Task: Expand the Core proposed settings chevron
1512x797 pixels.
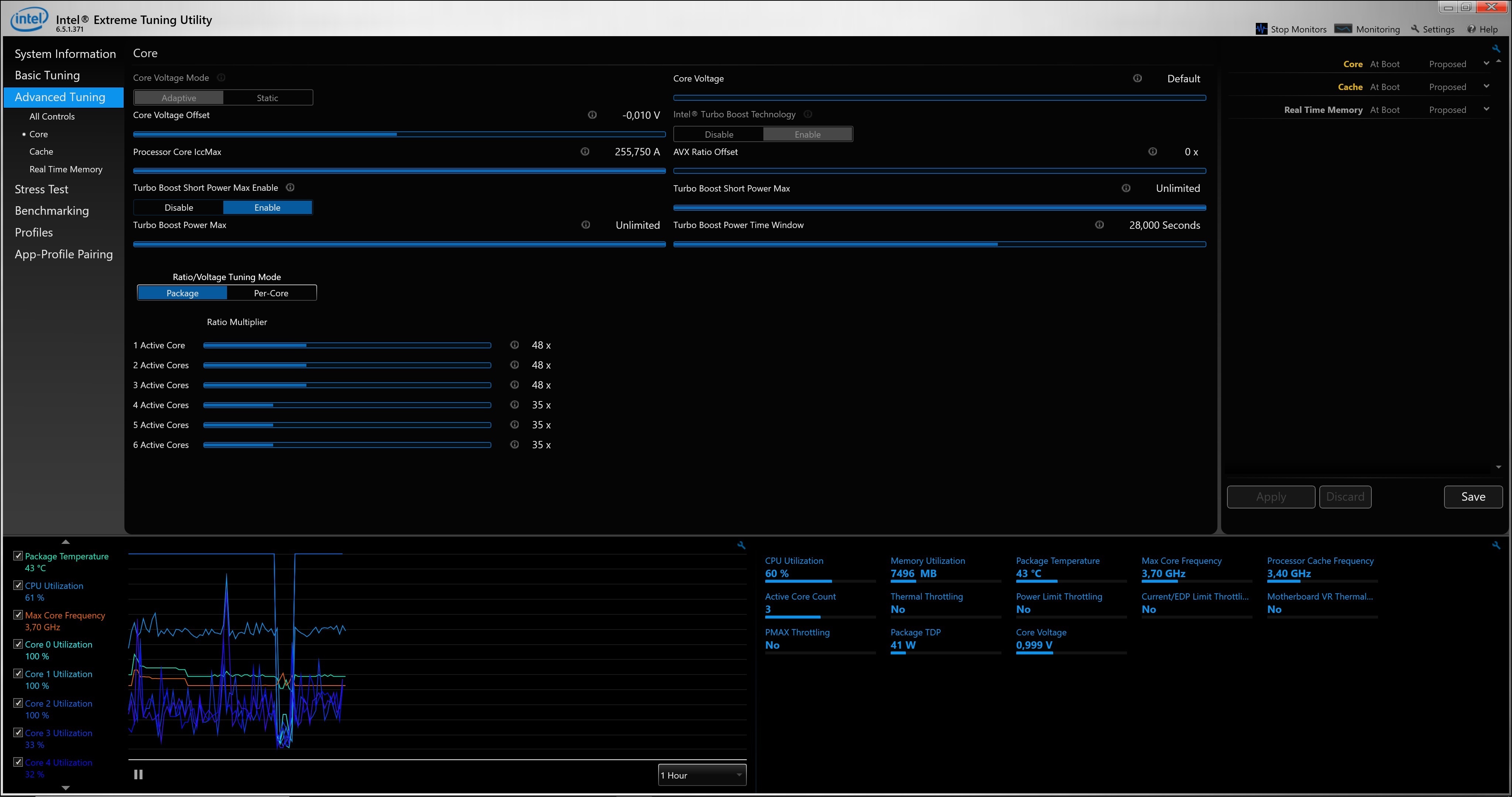Action: click(1486, 63)
